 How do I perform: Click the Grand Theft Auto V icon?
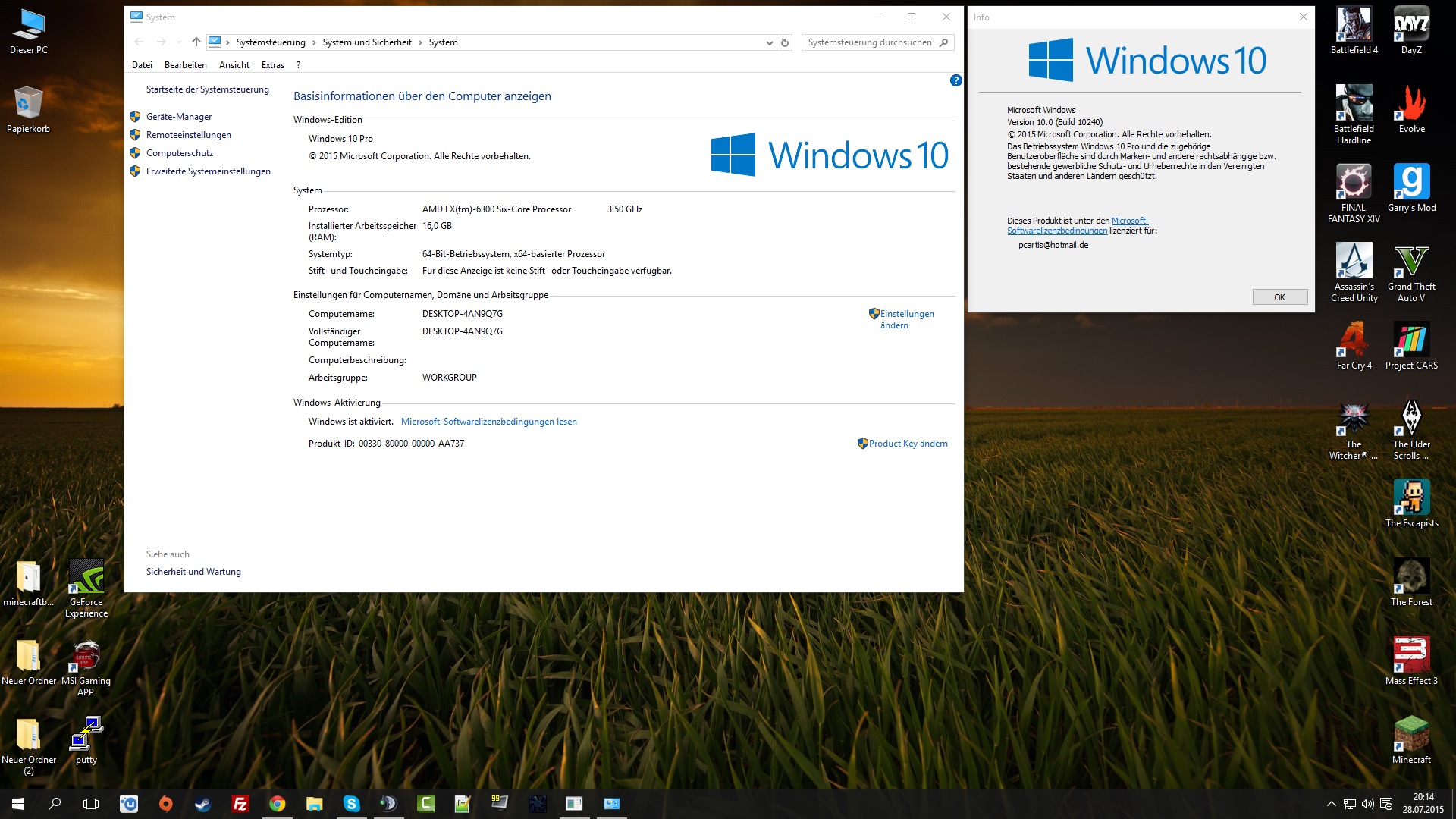[x=1411, y=272]
